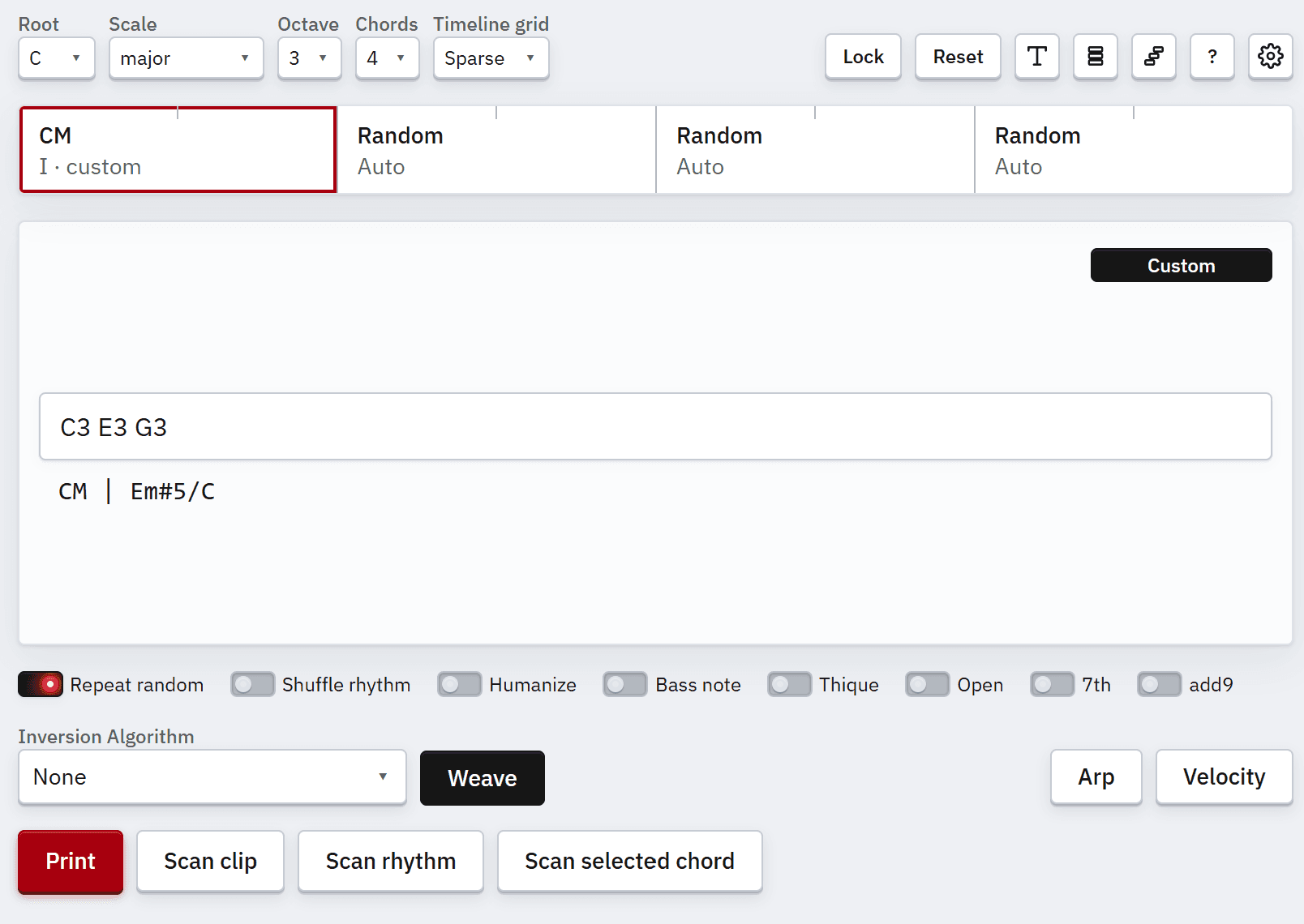1304x924 pixels.
Task: Disable the Repeat random toggle
Action: tap(41, 685)
